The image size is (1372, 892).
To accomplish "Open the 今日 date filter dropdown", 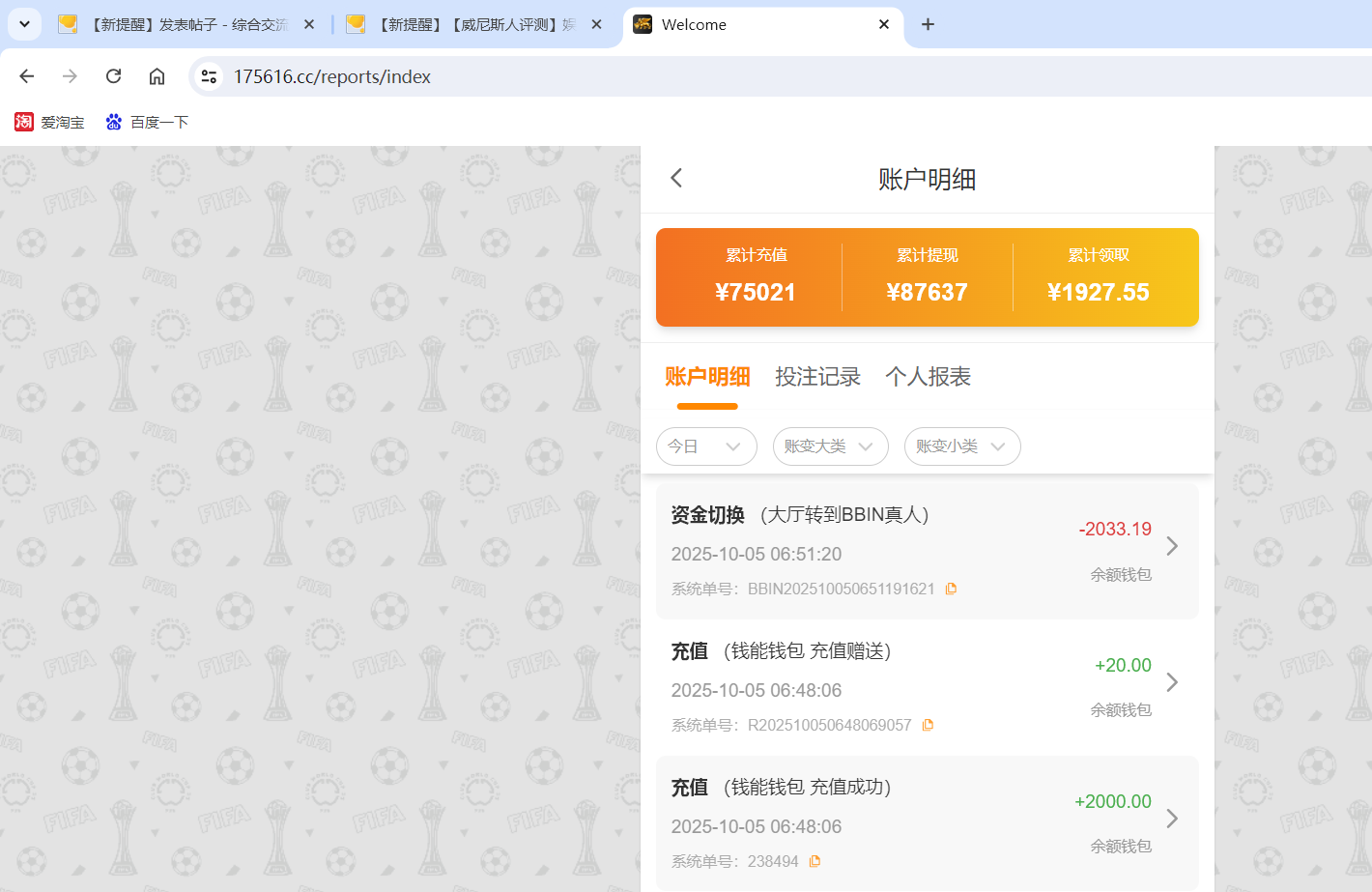I will point(706,446).
